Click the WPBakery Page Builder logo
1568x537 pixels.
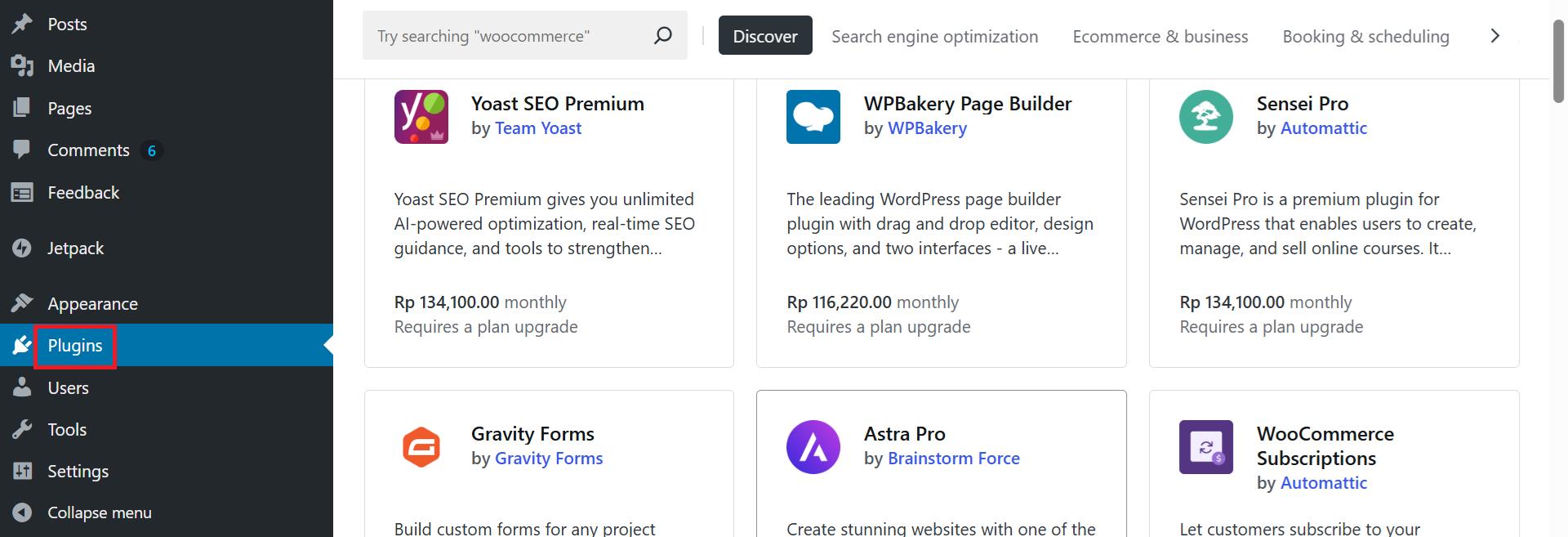[x=813, y=117]
